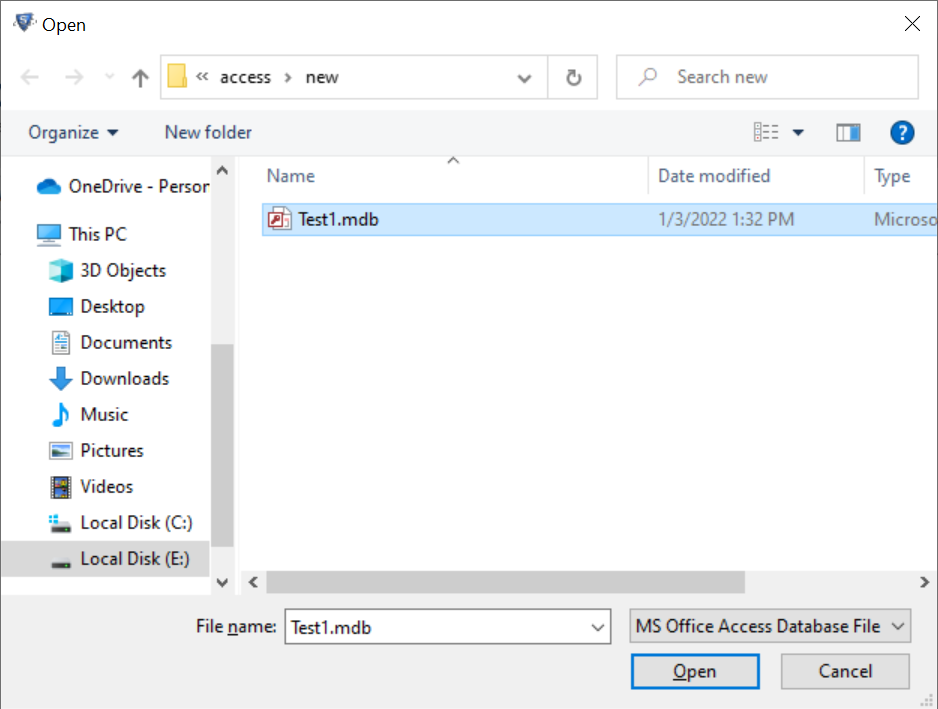Click the Music note icon
Image resolution: width=938 pixels, height=709 pixels.
(x=60, y=415)
